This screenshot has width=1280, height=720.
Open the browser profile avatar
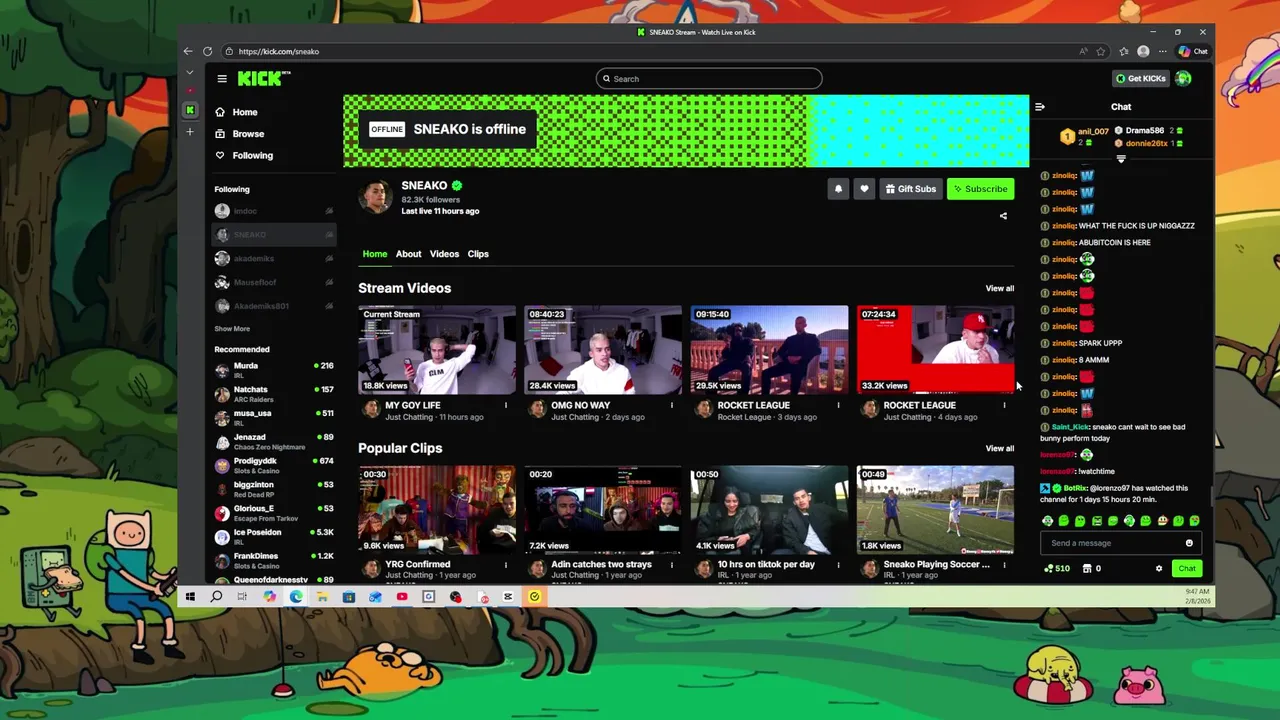[x=1143, y=51]
